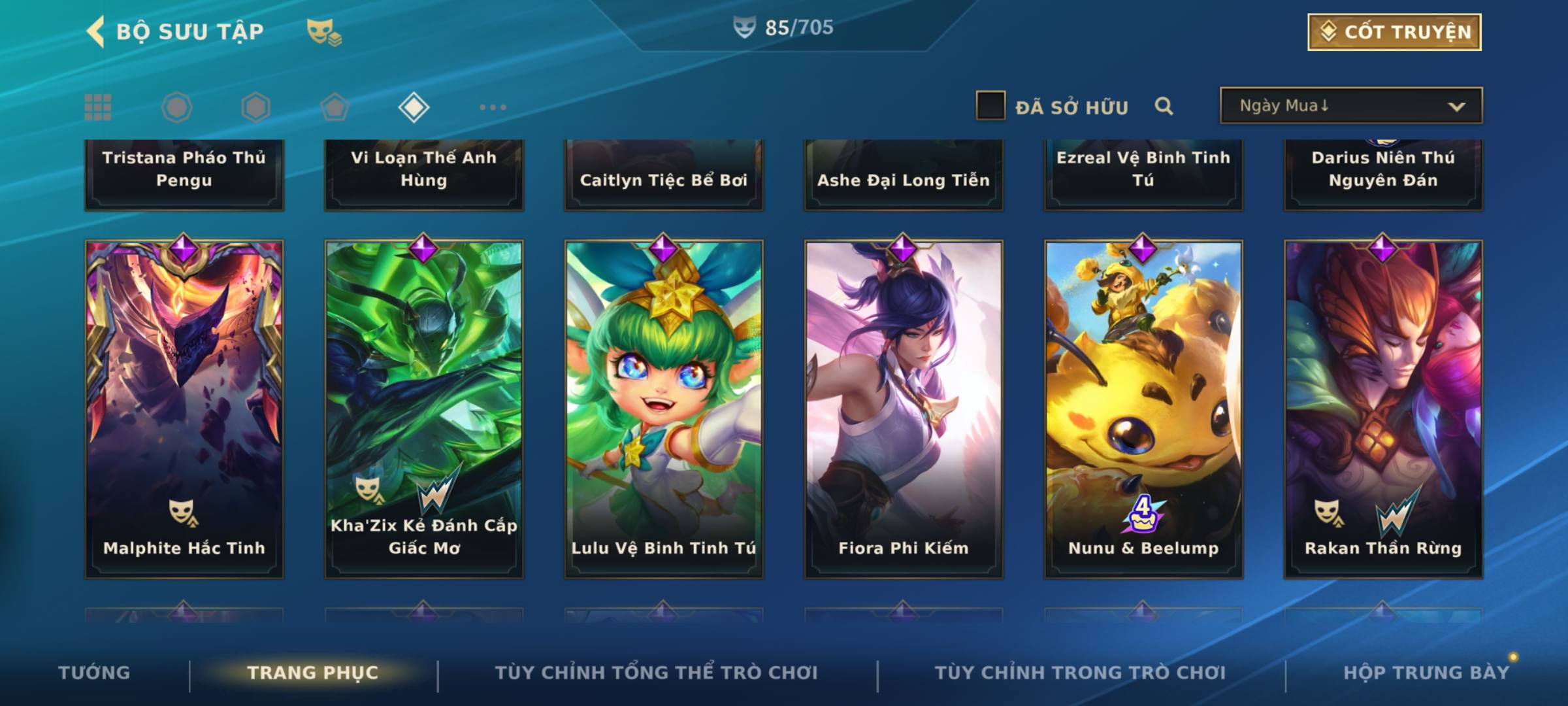
Task: Open the Hộp Trưng Bày tab
Action: point(1426,673)
